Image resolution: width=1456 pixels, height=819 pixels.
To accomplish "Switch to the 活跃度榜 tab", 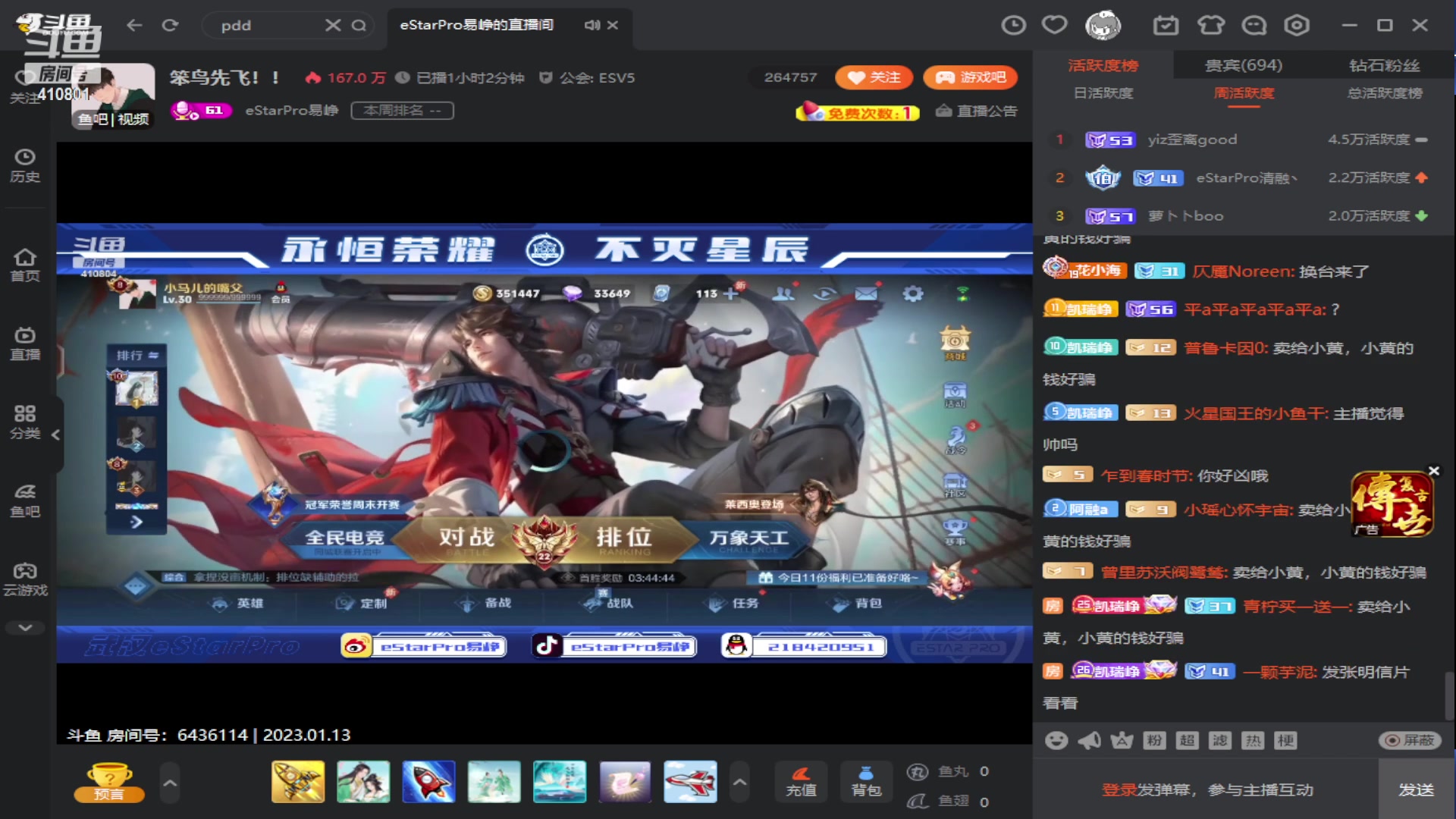I will tap(1103, 66).
